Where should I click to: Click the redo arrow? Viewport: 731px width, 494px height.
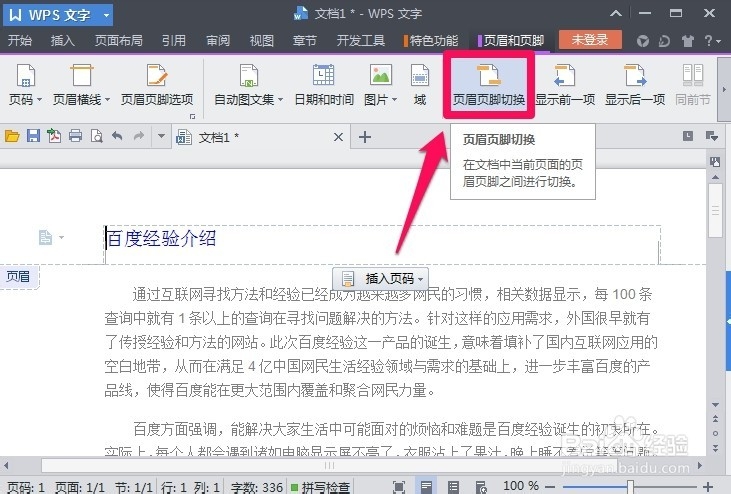138,136
